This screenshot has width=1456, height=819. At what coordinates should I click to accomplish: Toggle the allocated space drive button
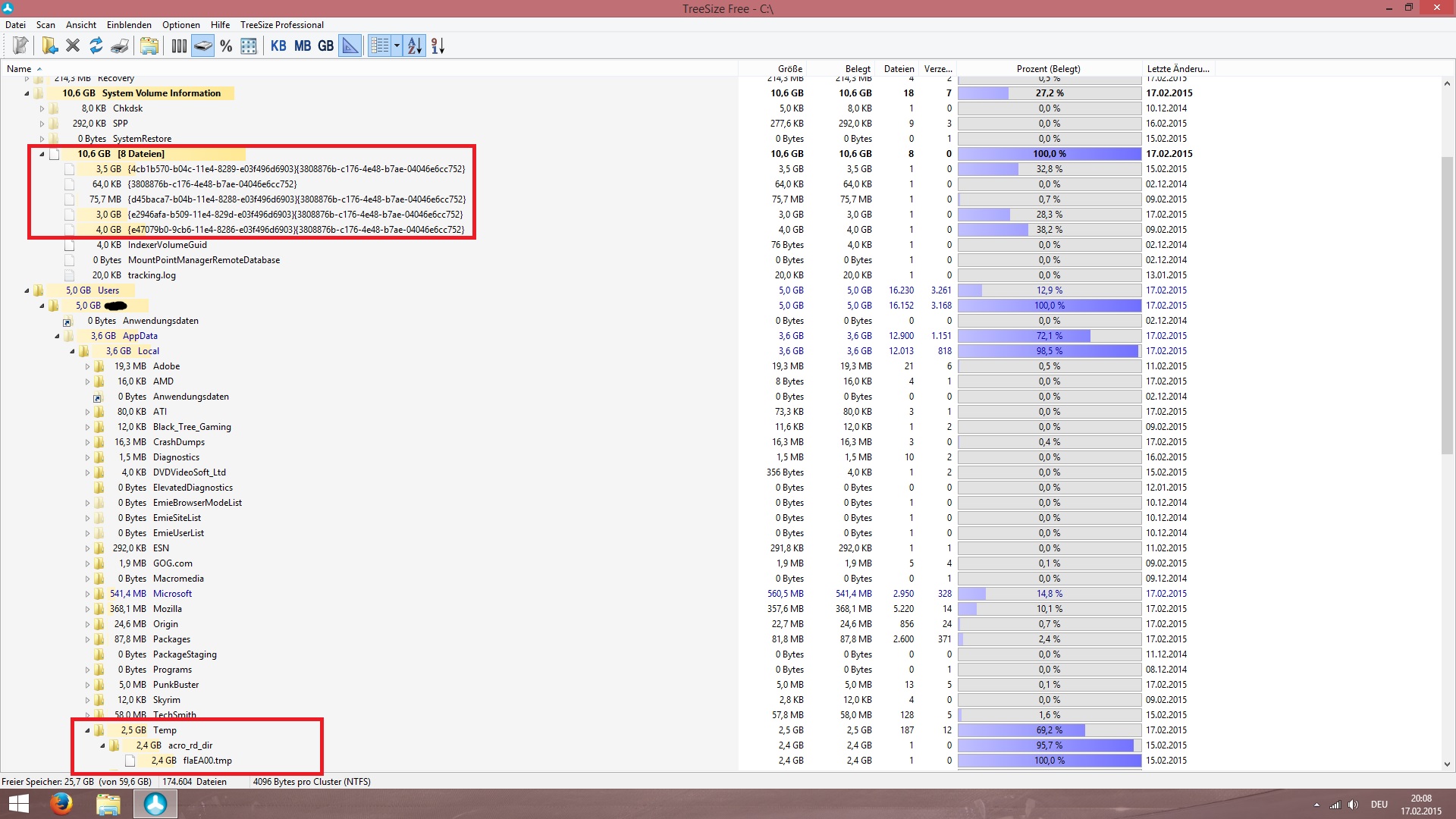[202, 46]
